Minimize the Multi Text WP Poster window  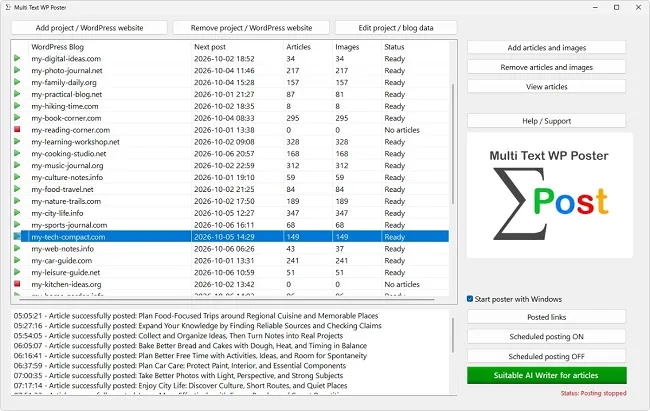(x=595, y=7)
